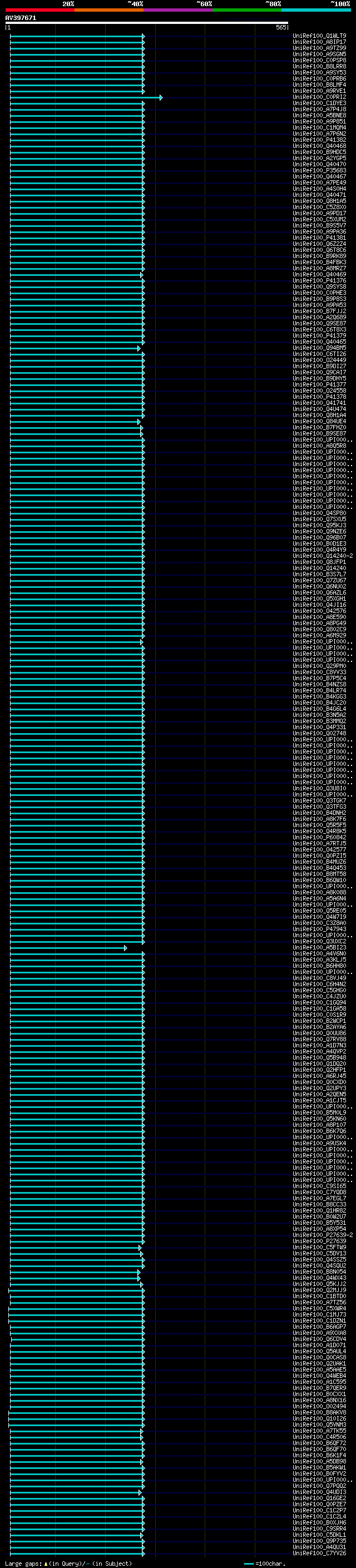Open hit UniRef100_Q3U8I0
356x1568 pixels.
point(319,789)
